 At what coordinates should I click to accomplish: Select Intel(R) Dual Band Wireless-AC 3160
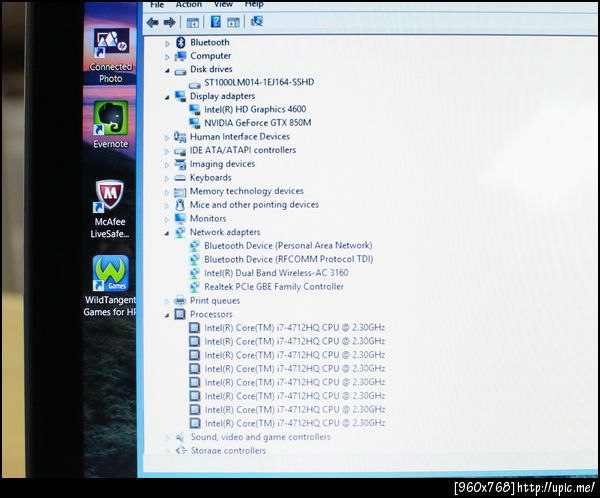[276, 273]
